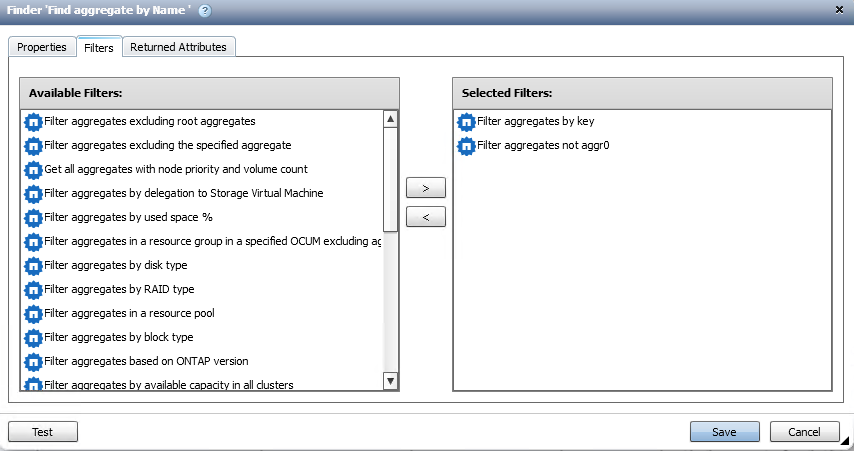
Task: Click icon beside 'Filter aggregates by RAID type'
Action: (33, 290)
